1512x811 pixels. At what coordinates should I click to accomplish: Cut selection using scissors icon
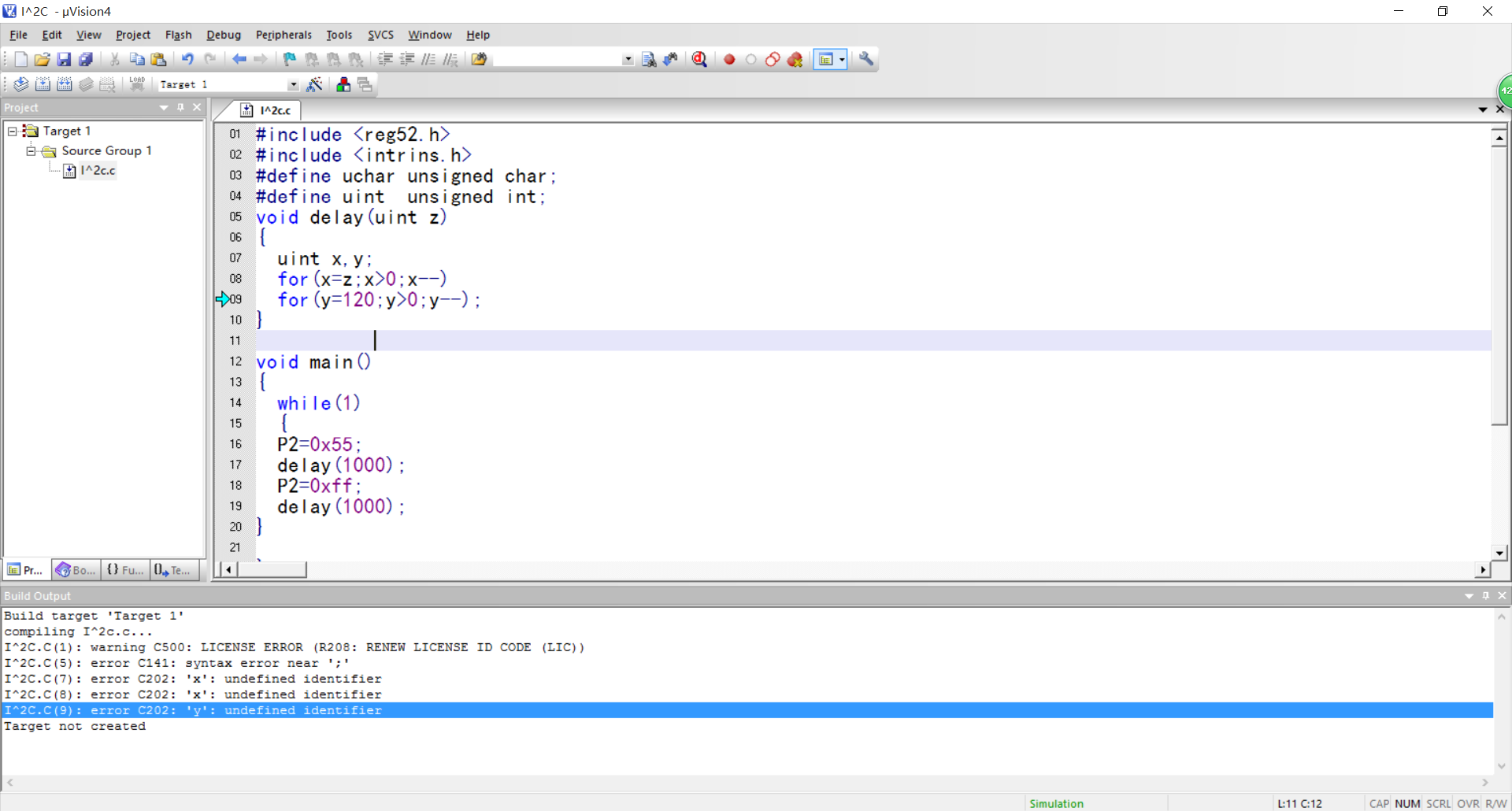114,59
